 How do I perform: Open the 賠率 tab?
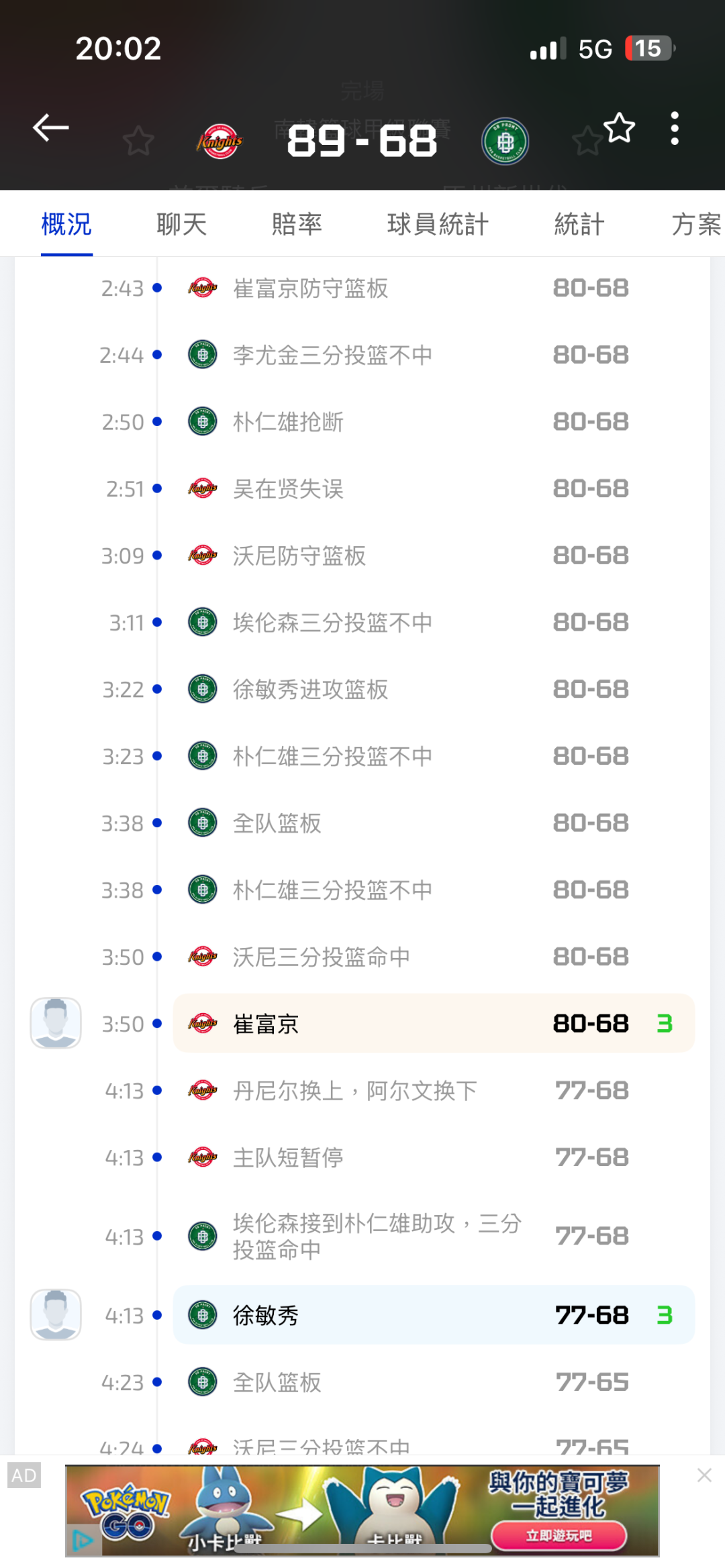[x=297, y=224]
